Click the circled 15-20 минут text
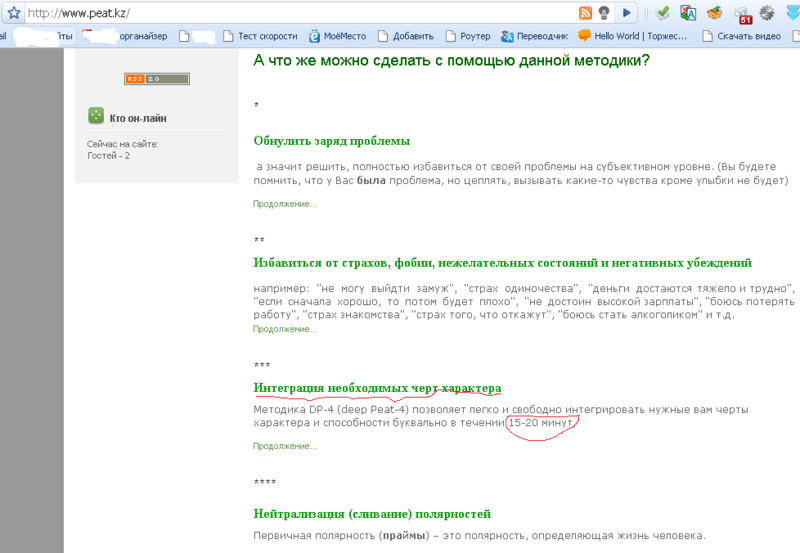The height and width of the screenshot is (553, 800). [541, 423]
